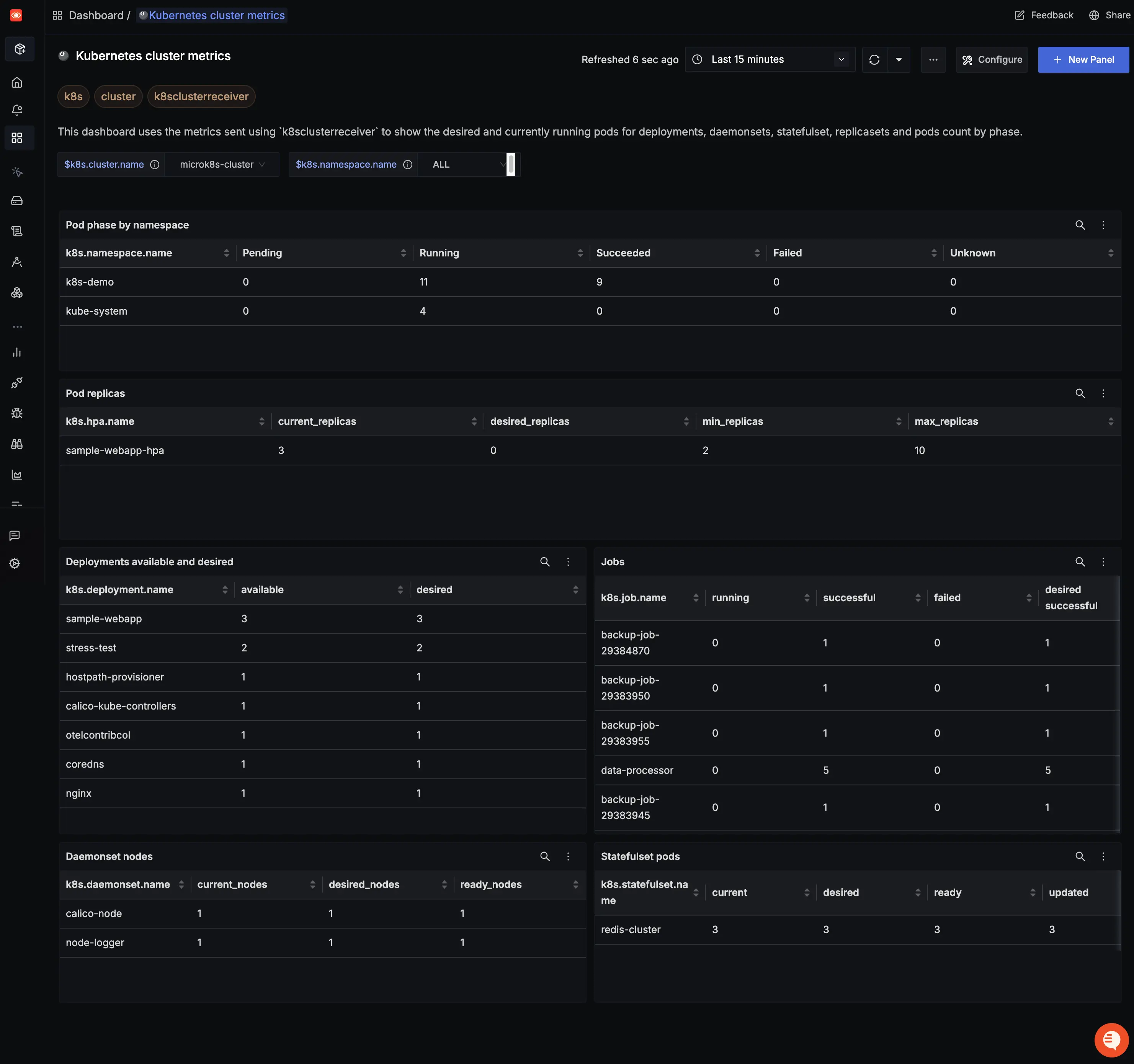Open the microk8s-cluster dropdown

[222, 164]
